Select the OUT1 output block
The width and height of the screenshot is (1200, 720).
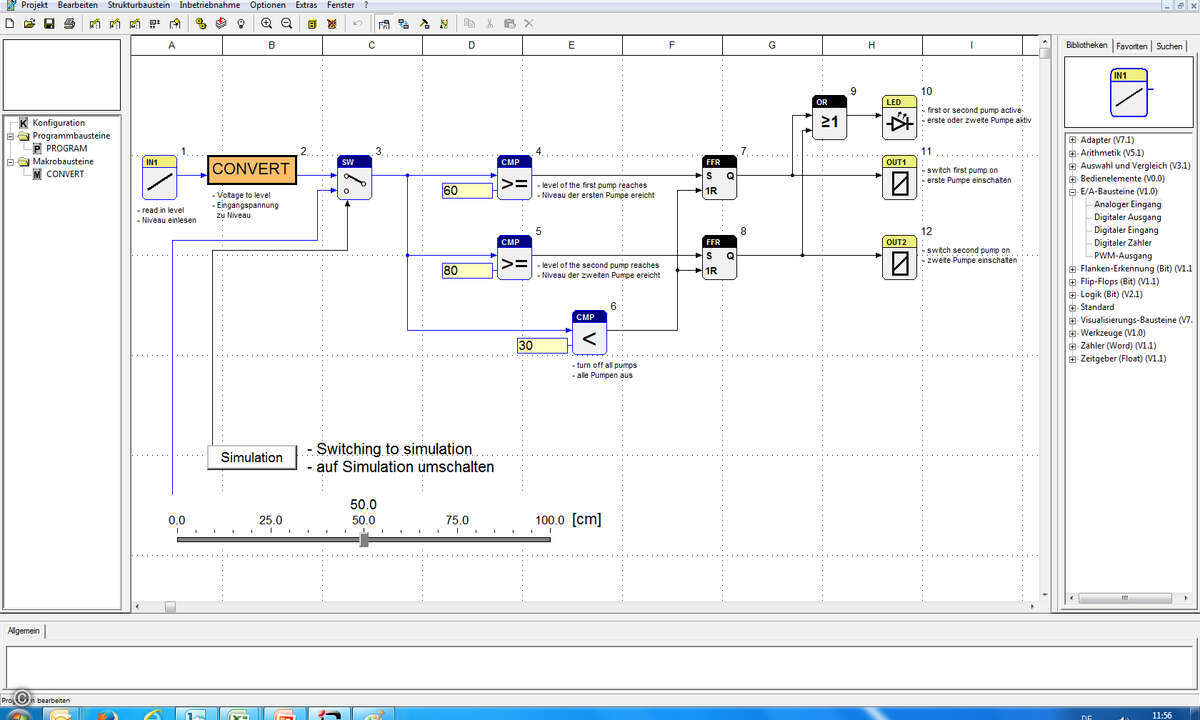899,178
